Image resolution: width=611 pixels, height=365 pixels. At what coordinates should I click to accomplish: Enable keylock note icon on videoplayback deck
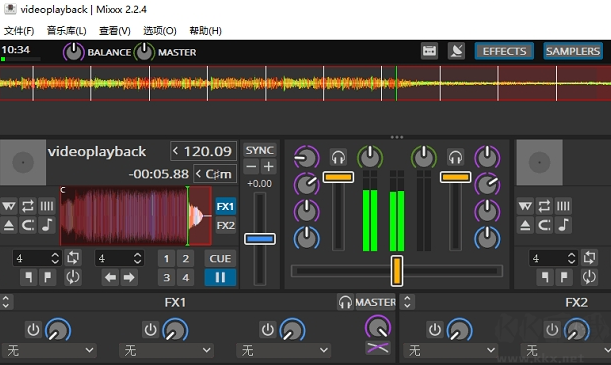click(47, 225)
